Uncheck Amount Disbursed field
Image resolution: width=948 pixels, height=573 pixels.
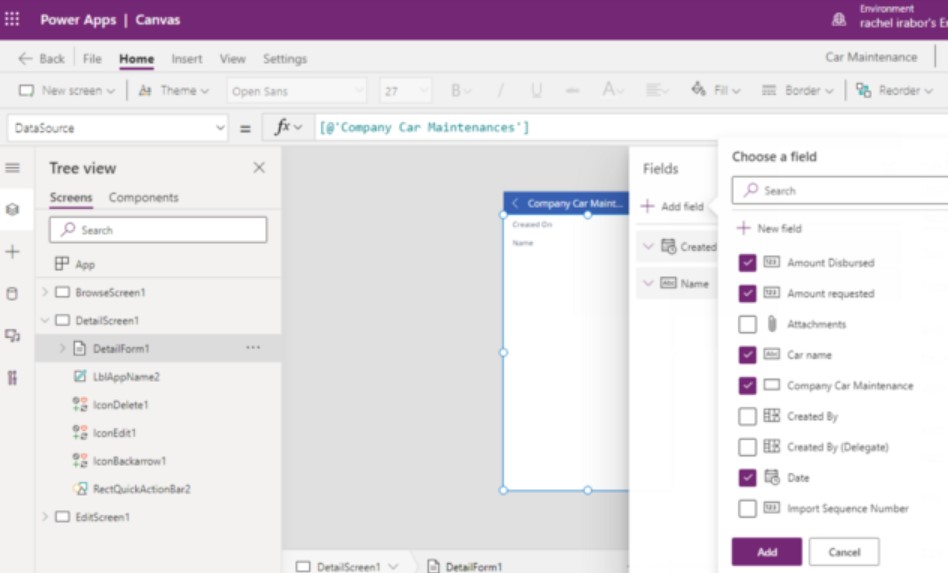(747, 263)
